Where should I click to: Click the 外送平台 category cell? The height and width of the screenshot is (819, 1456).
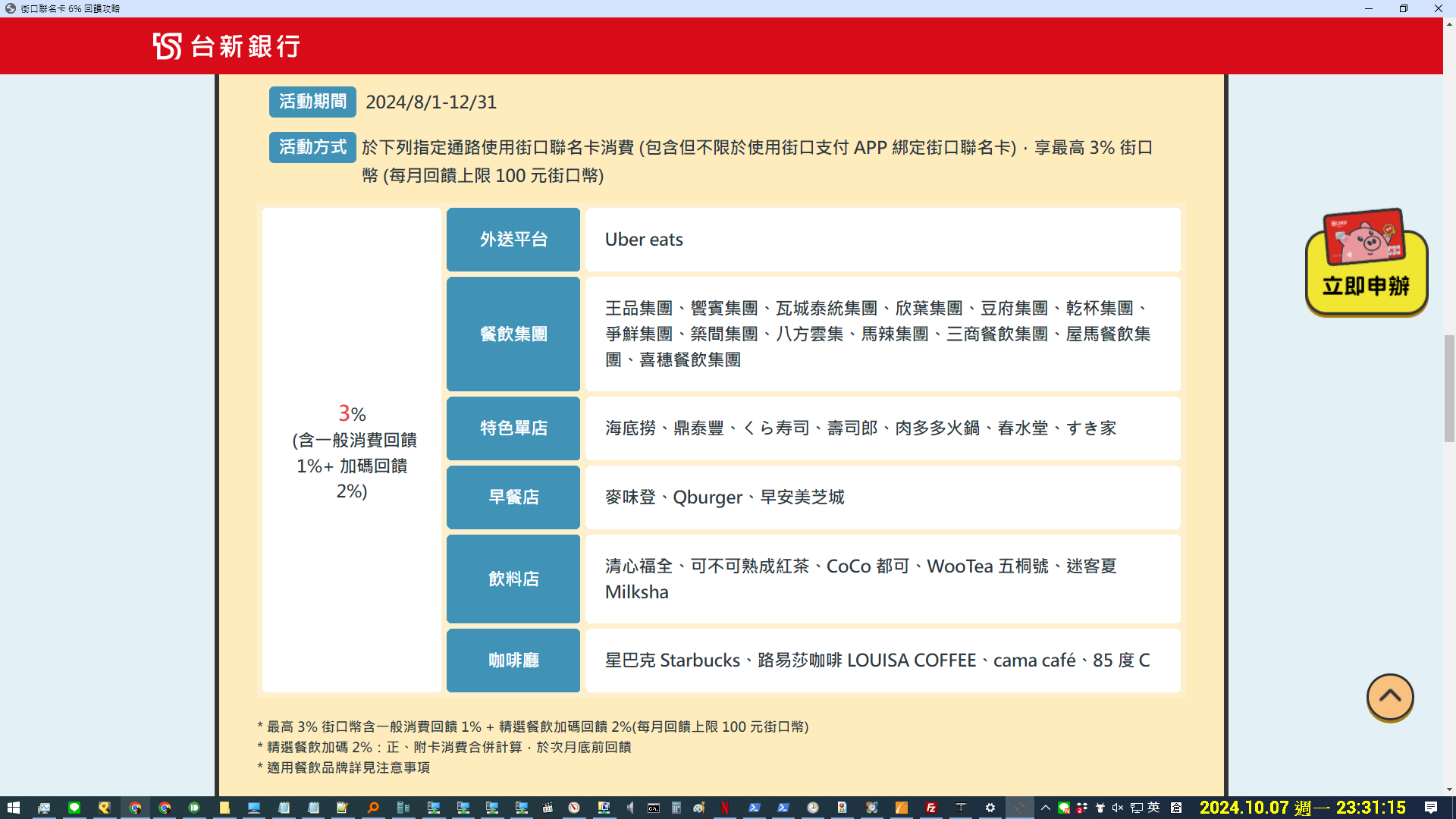pyautogui.click(x=513, y=240)
